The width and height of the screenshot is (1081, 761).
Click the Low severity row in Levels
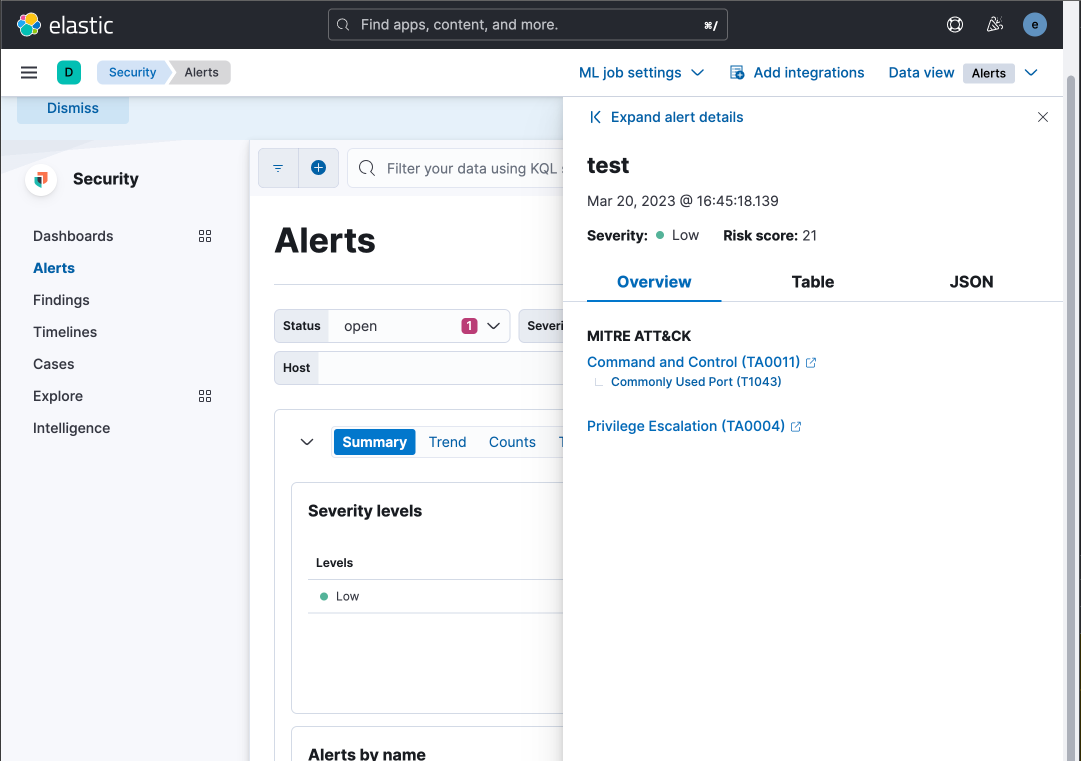click(436, 596)
